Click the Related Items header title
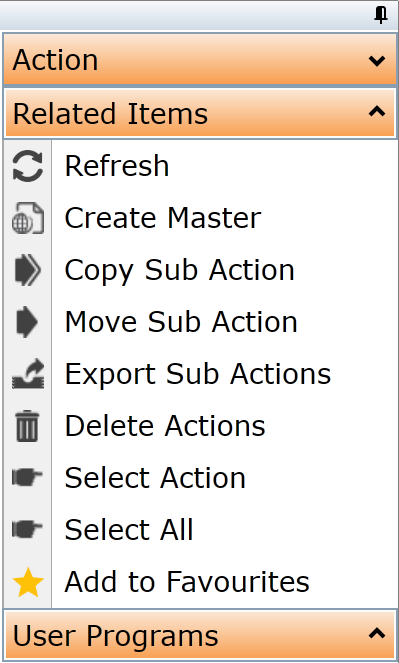Image resolution: width=399 pixels, height=663 pixels. pyautogui.click(x=110, y=114)
